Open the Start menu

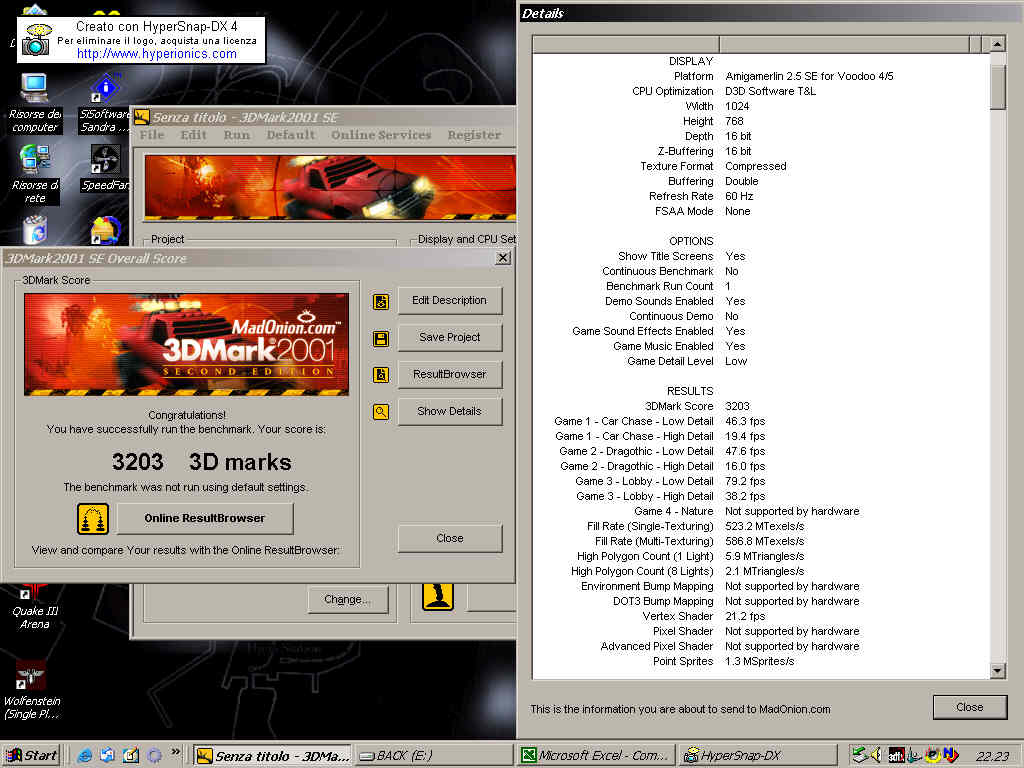click(31, 756)
